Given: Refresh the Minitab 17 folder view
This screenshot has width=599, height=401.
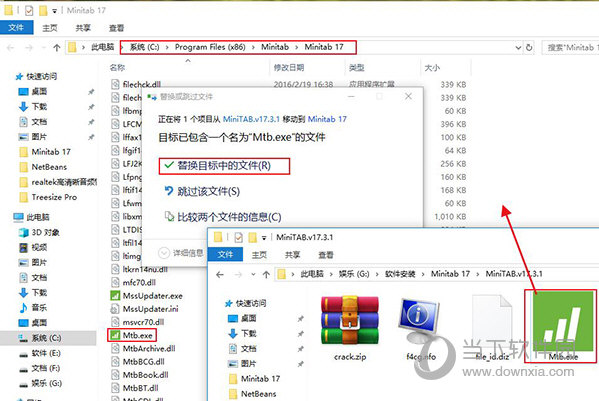Looking at the screenshot, I should [529, 47].
